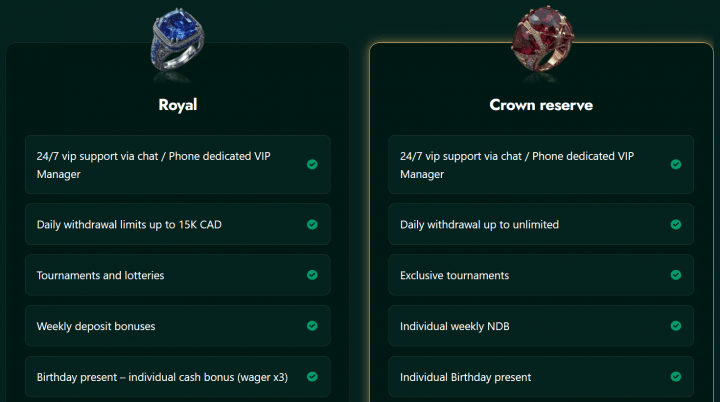Click checkmark beside Individual Birthday present

point(676,377)
